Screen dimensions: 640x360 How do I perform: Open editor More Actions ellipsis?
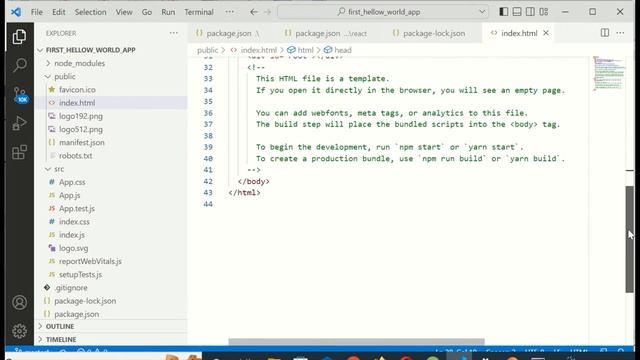click(x=620, y=33)
